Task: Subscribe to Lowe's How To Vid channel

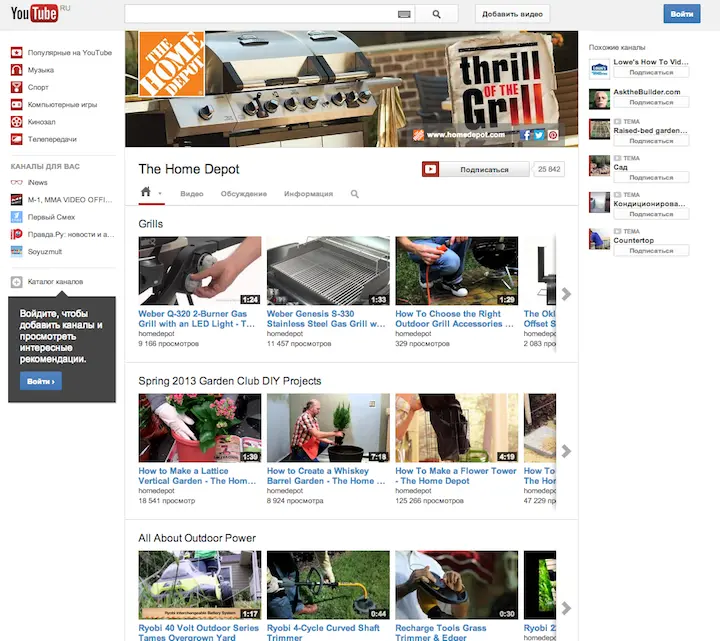Action: [651, 73]
